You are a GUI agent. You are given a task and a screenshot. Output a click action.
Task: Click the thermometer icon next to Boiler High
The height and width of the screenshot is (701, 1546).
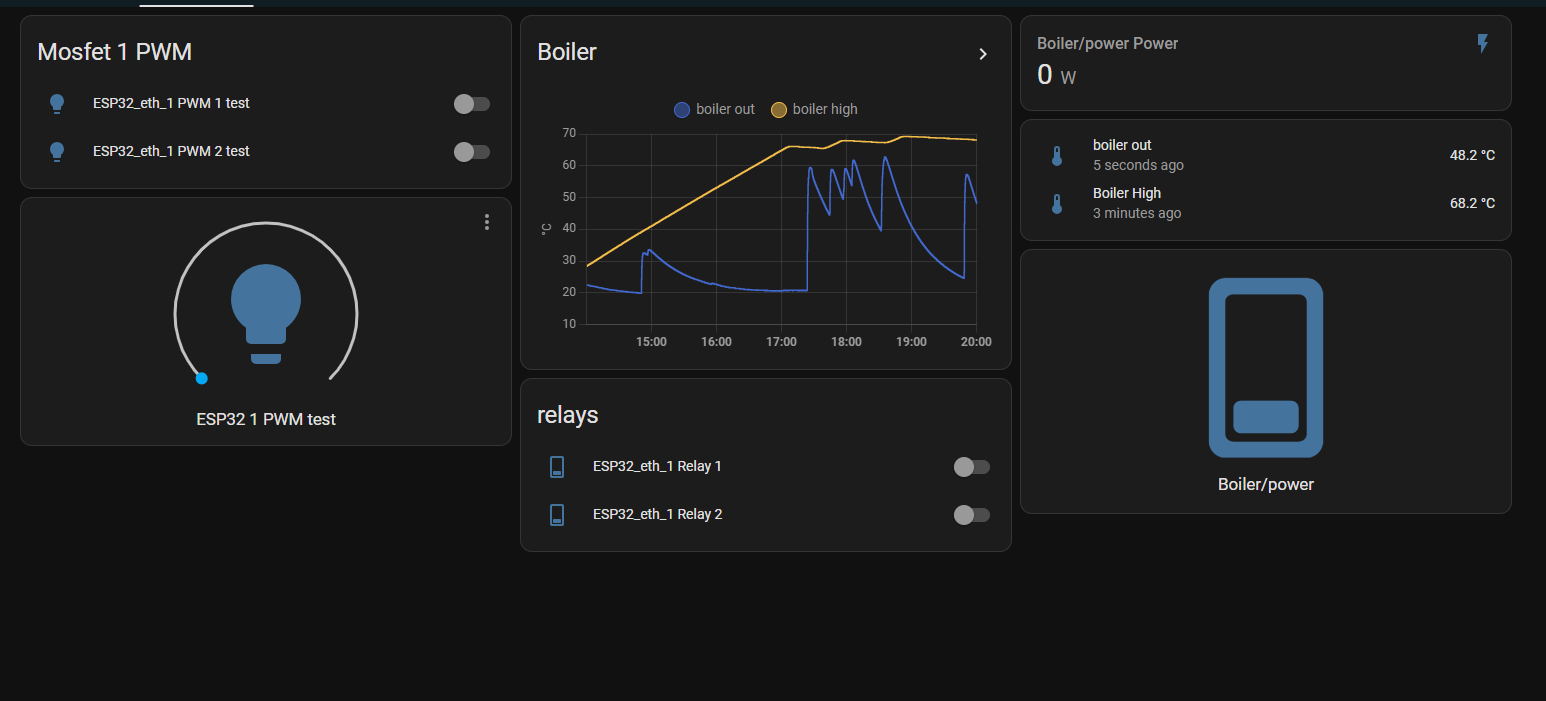tap(1057, 203)
